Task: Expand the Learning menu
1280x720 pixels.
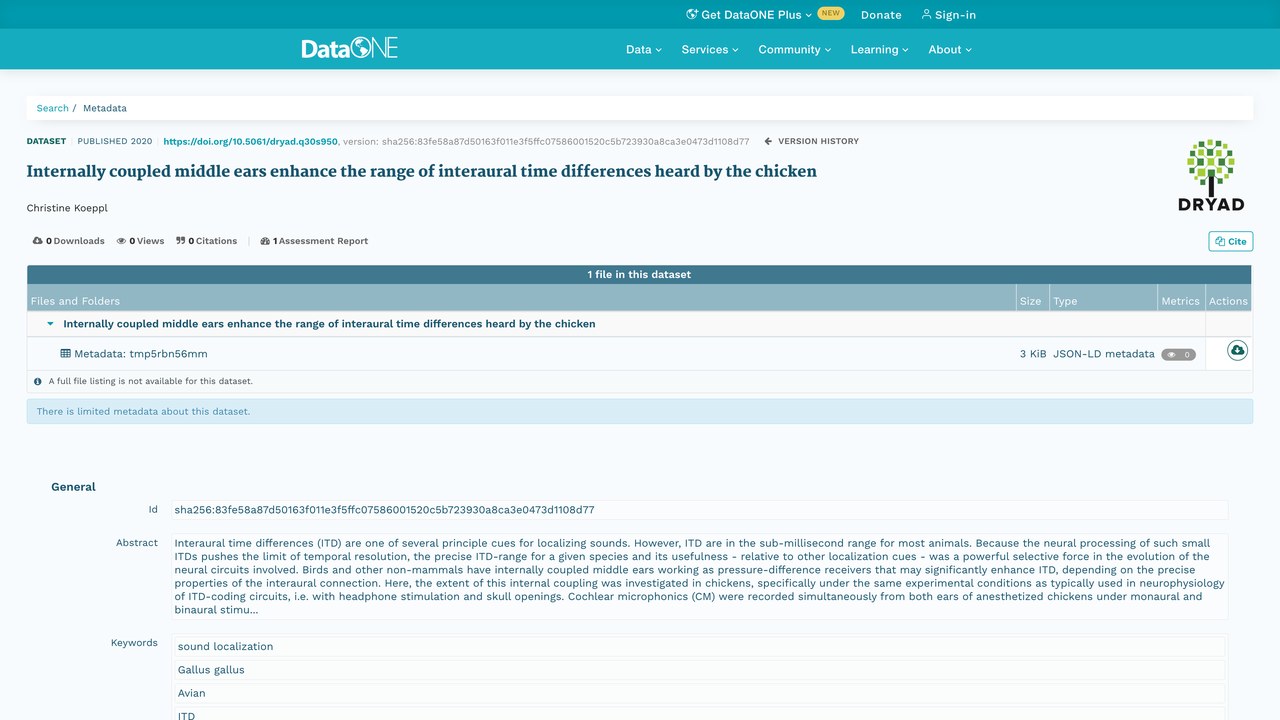Action: [x=880, y=49]
